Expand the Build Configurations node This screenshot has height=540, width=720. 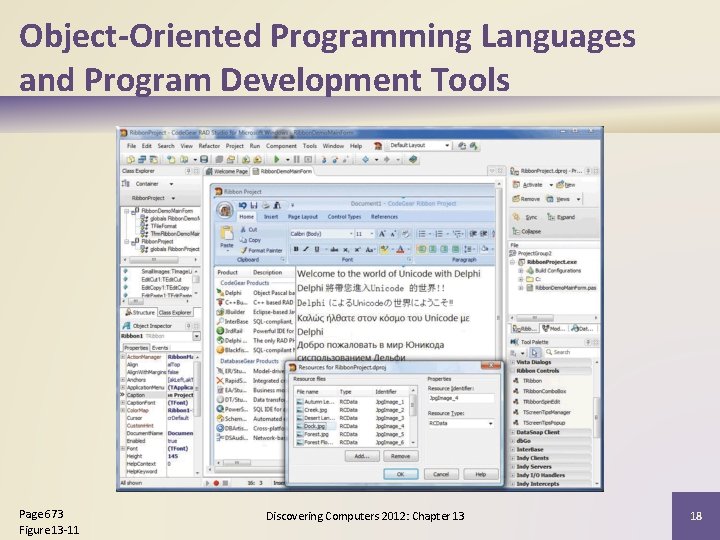click(x=521, y=270)
